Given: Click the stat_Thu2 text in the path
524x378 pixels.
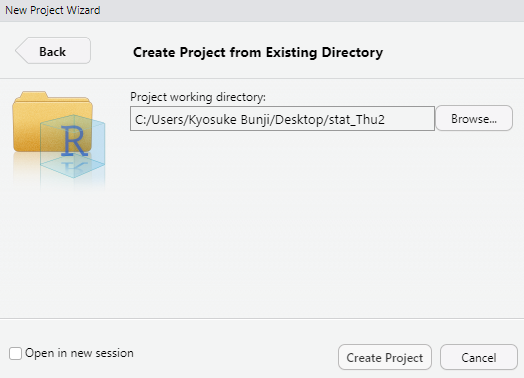Looking at the screenshot, I should tap(357, 119).
